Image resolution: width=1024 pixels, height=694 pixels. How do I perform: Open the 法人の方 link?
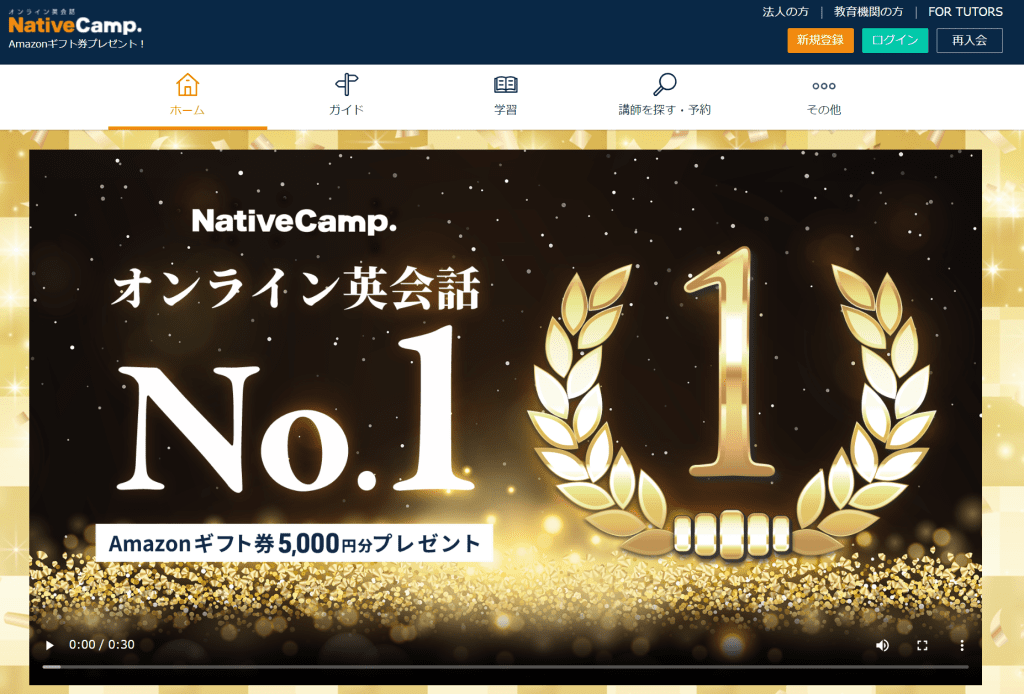pyautogui.click(x=786, y=12)
